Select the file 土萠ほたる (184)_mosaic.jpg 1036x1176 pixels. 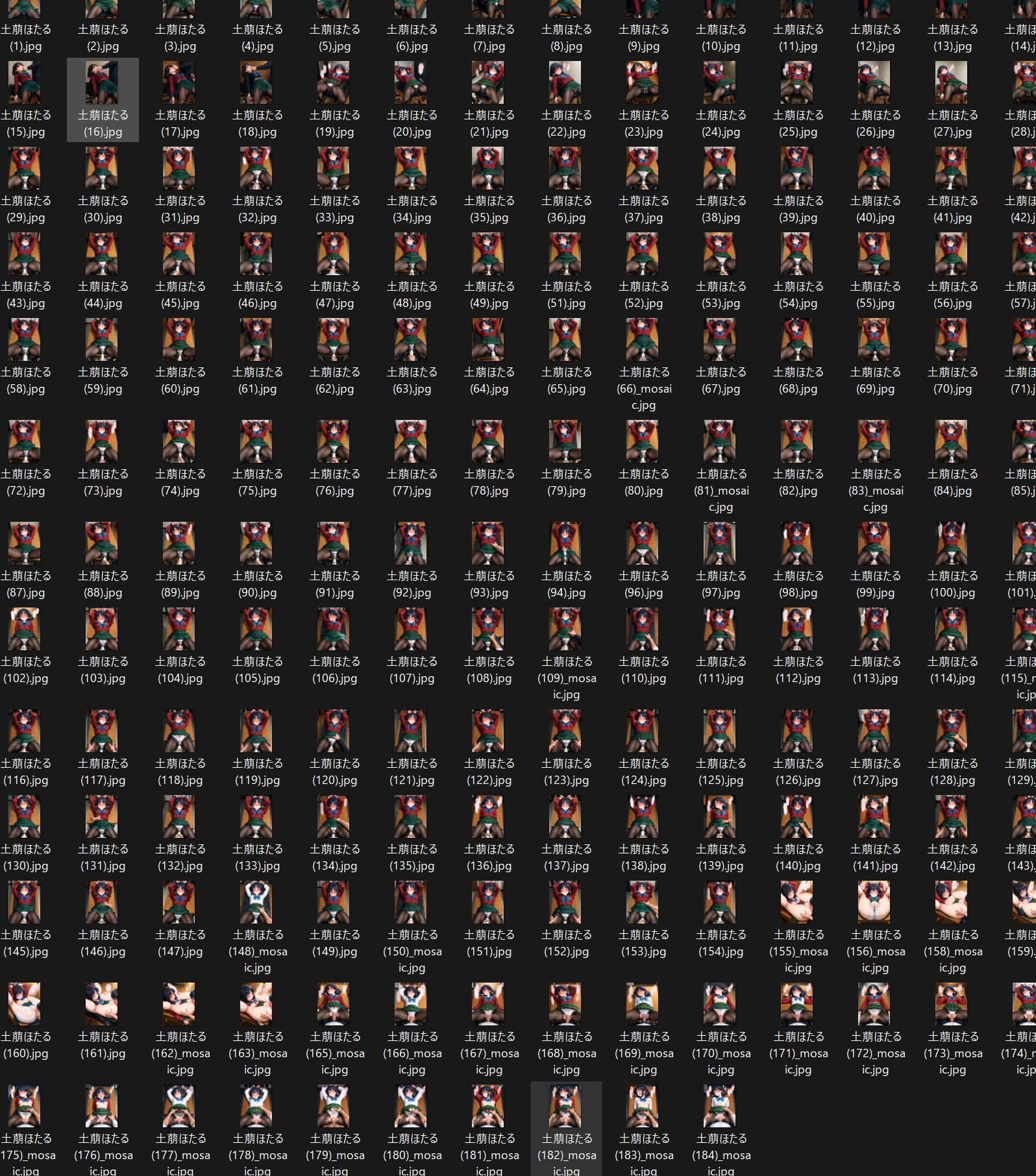tap(721, 1130)
